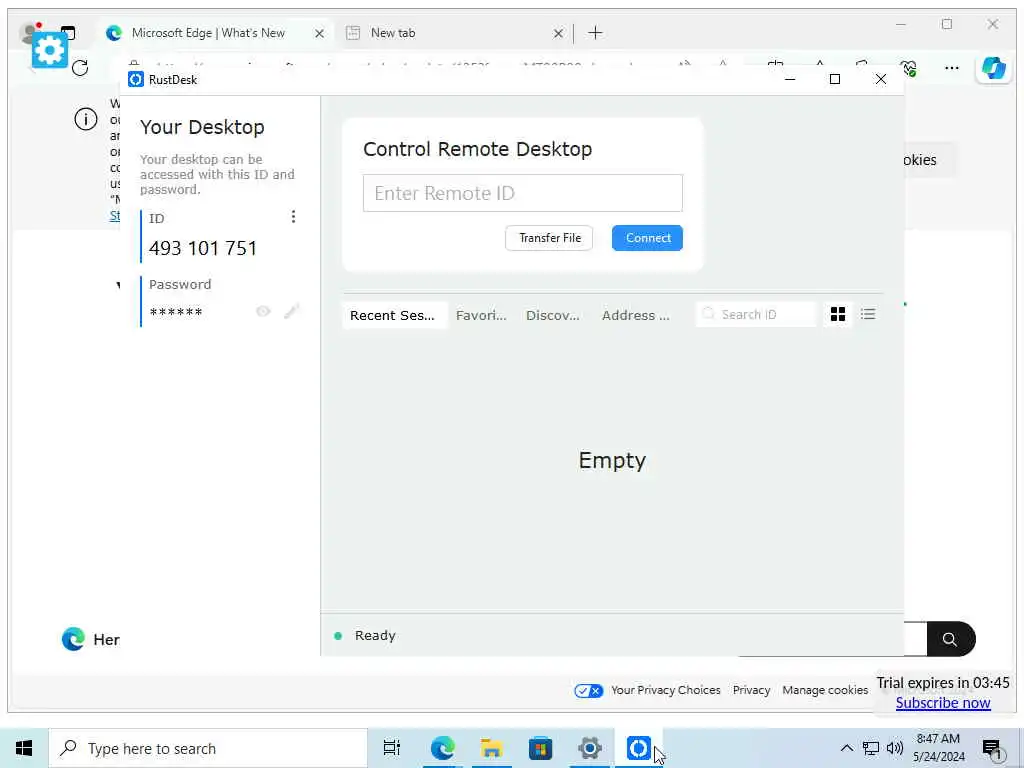Click the Edge page search magnifier button

[950, 639]
